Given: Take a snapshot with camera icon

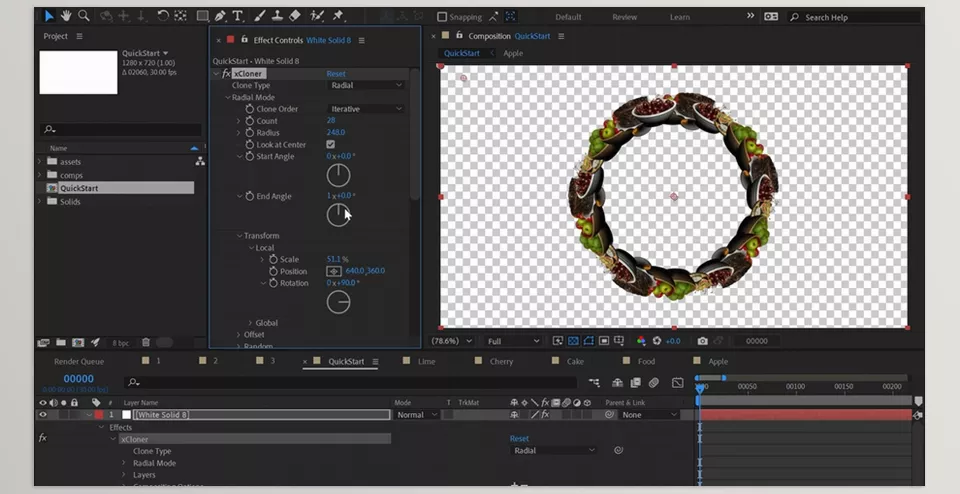Looking at the screenshot, I should 702,341.
